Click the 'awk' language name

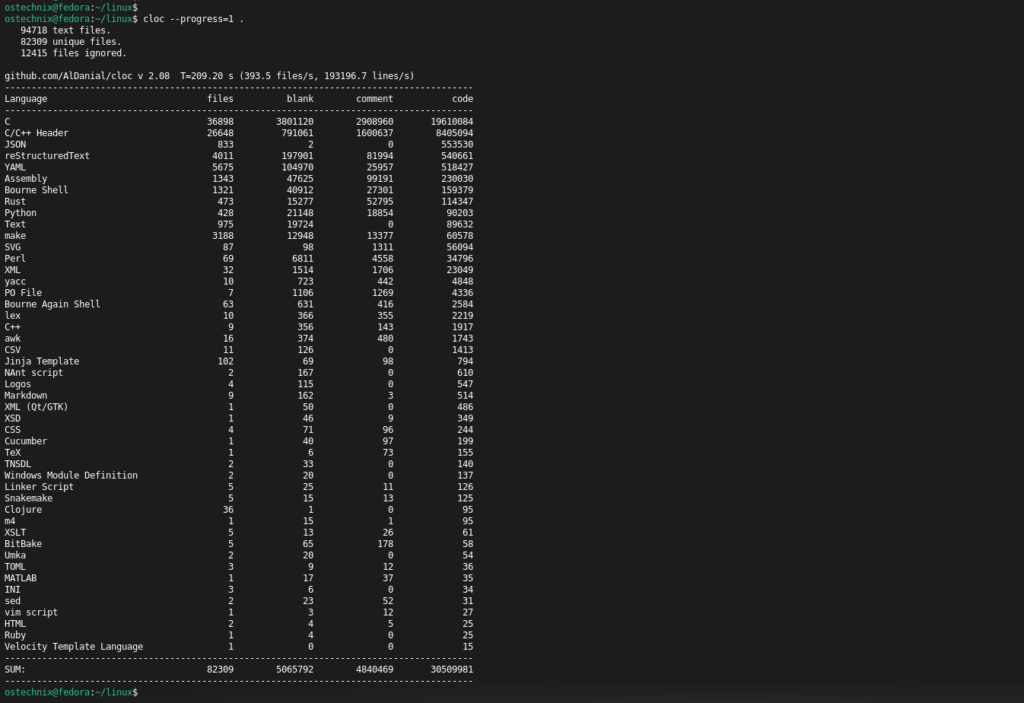pyautogui.click(x=12, y=338)
